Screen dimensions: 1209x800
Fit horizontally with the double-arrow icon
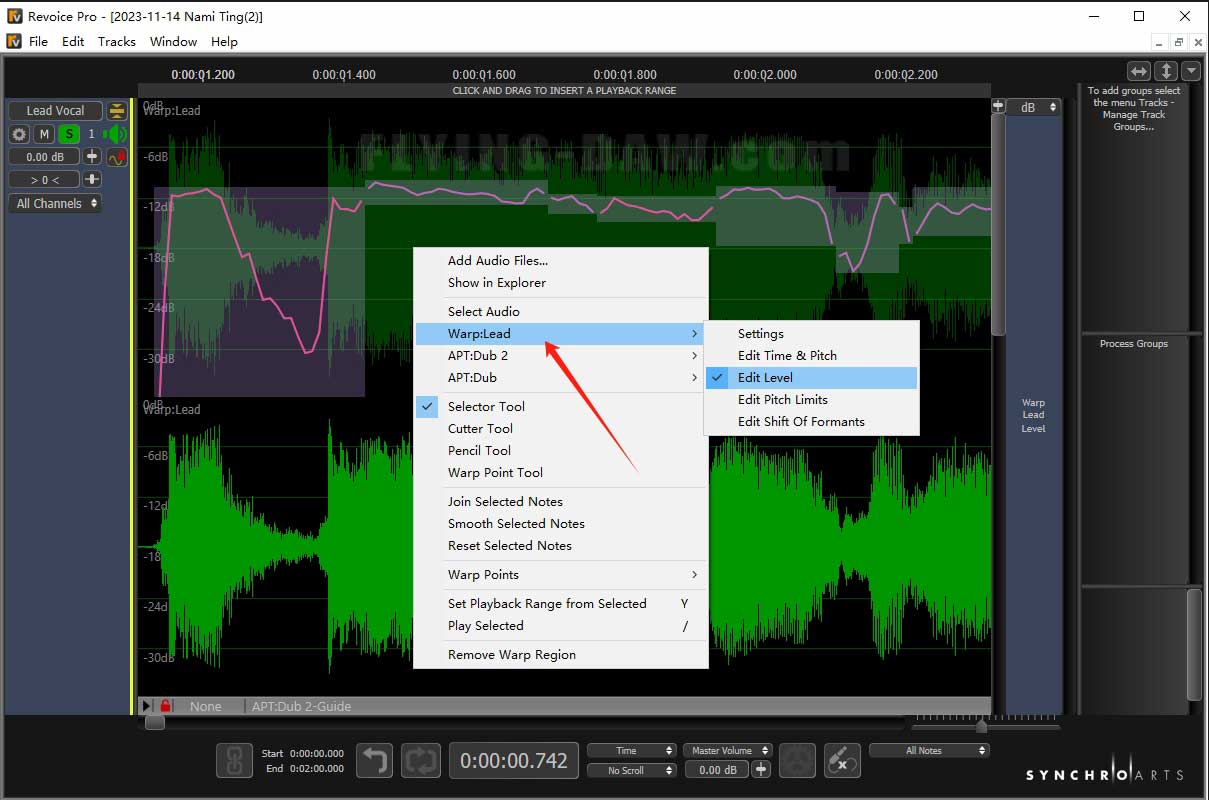click(x=1139, y=71)
